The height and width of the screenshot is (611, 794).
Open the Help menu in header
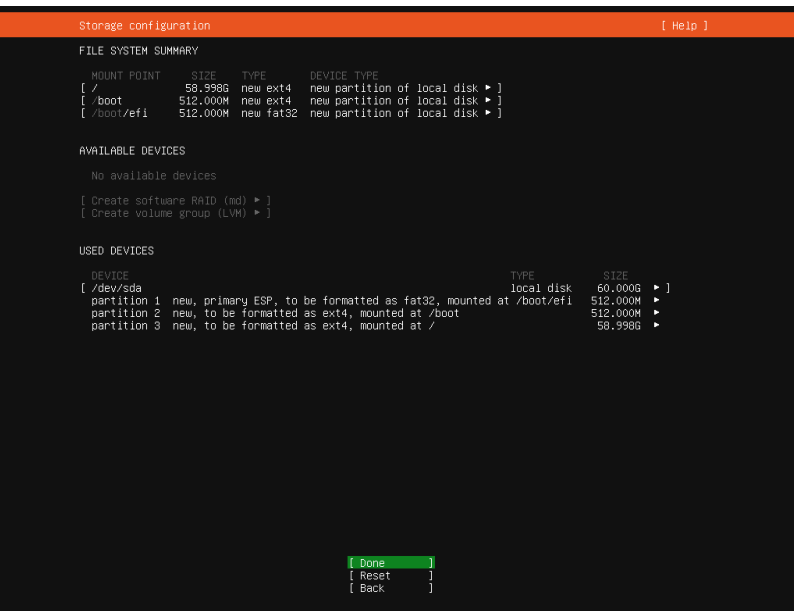tap(684, 26)
